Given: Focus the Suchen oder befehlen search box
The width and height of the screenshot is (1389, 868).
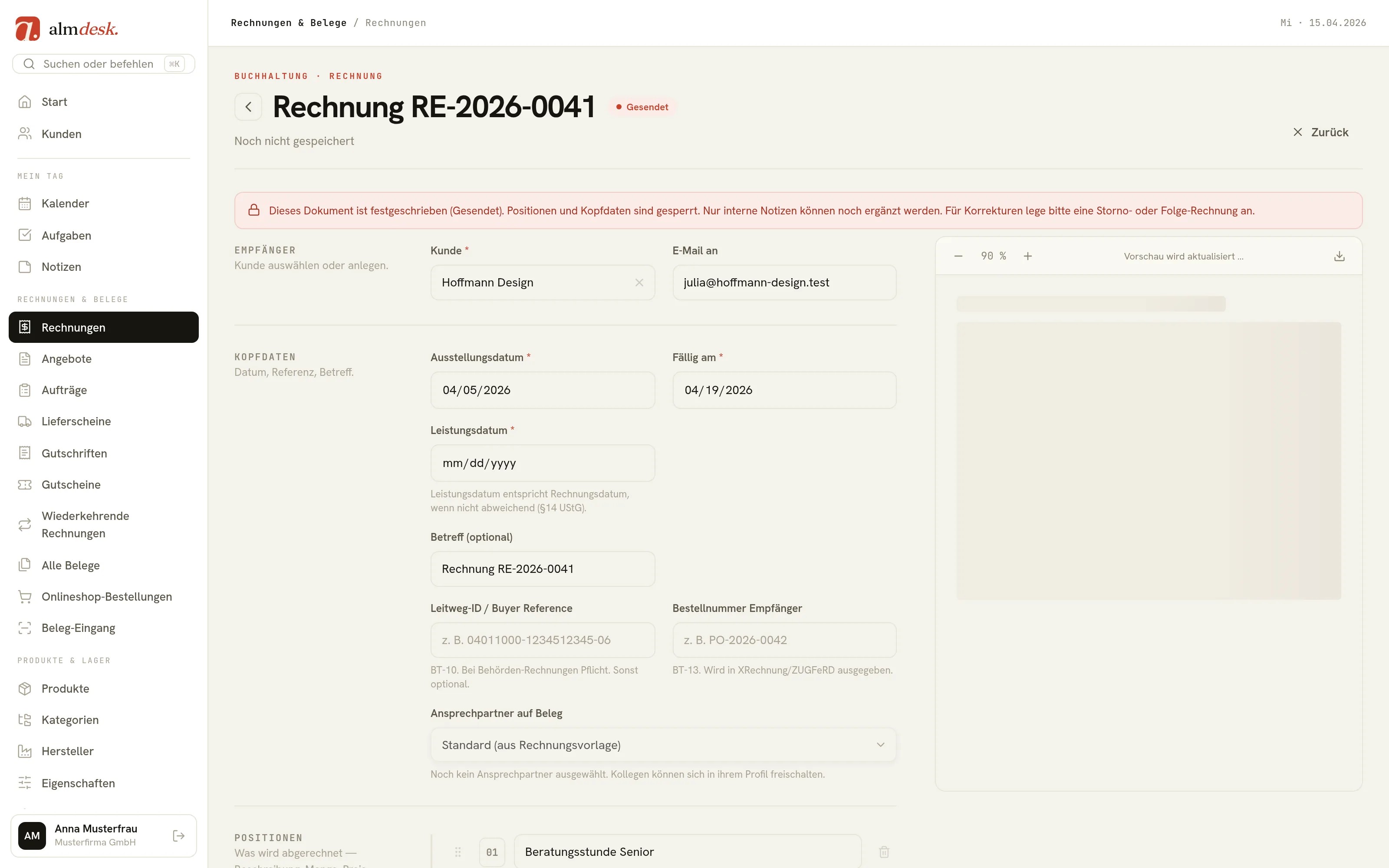Looking at the screenshot, I should point(103,64).
